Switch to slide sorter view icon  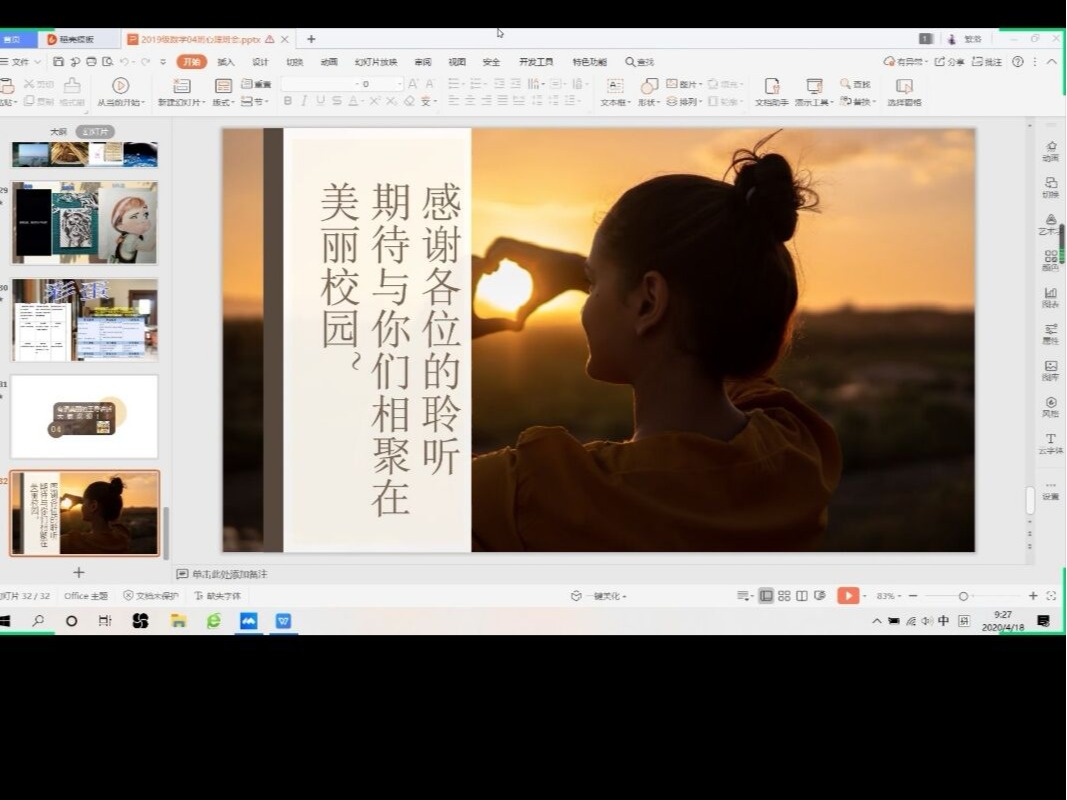coord(784,596)
